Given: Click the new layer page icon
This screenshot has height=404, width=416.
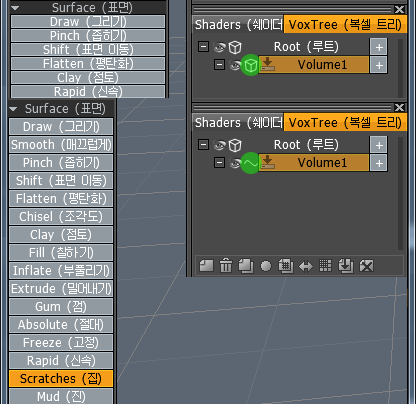Looking at the screenshot, I should [x=206, y=266].
